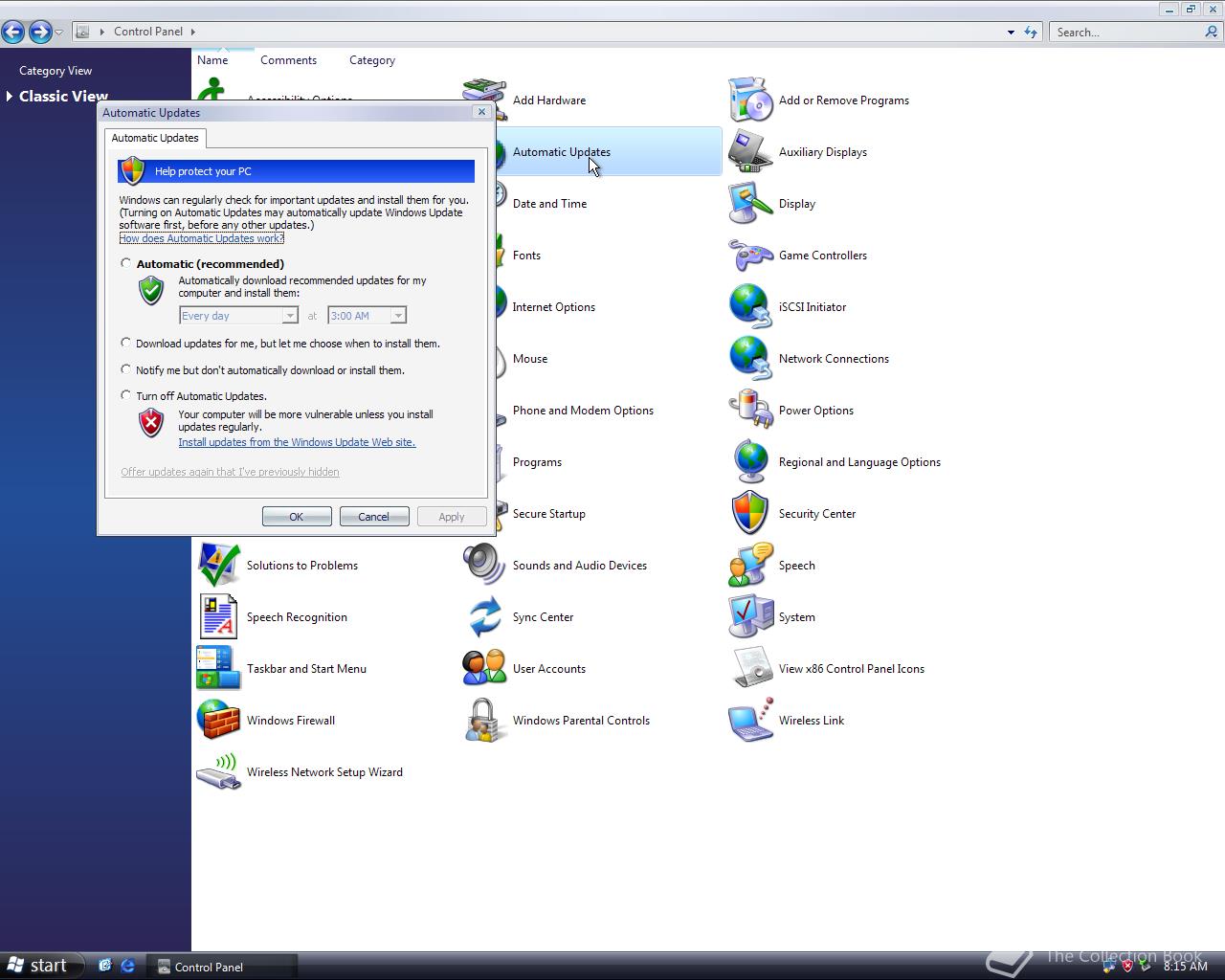
Task: Open Phone and Modem Options item
Action: tap(583, 411)
